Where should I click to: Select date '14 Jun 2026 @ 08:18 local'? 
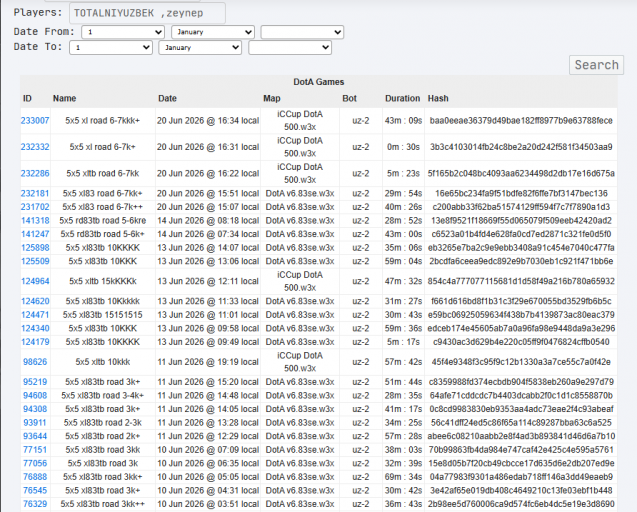(x=208, y=221)
